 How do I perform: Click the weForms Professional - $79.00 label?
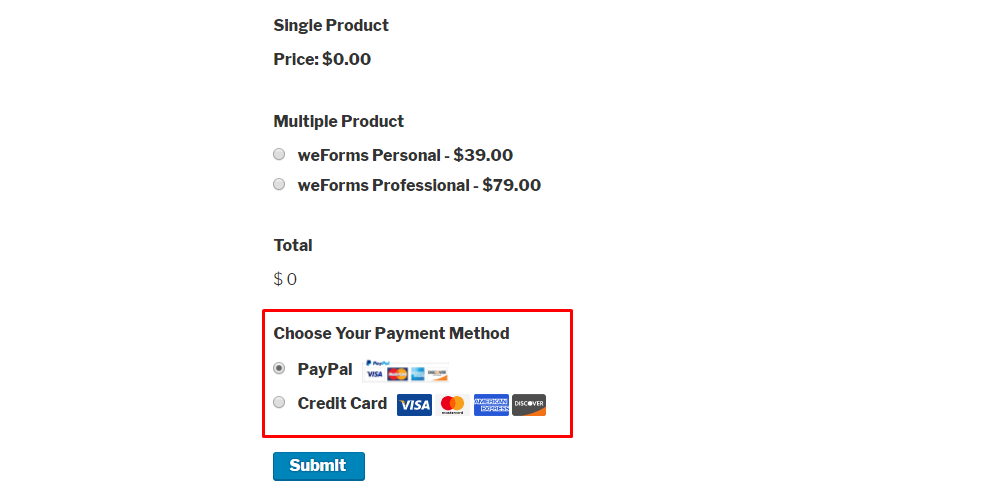(419, 186)
